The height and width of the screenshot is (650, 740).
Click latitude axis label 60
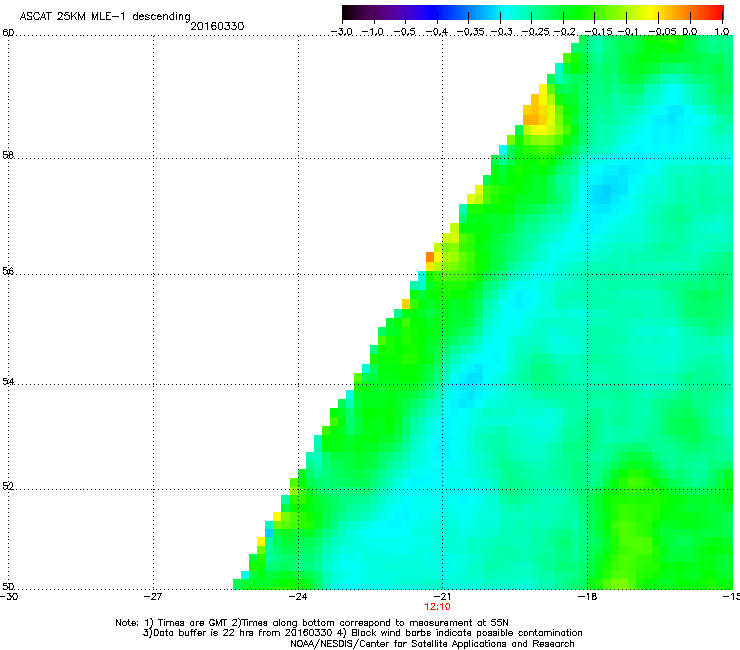(8, 33)
